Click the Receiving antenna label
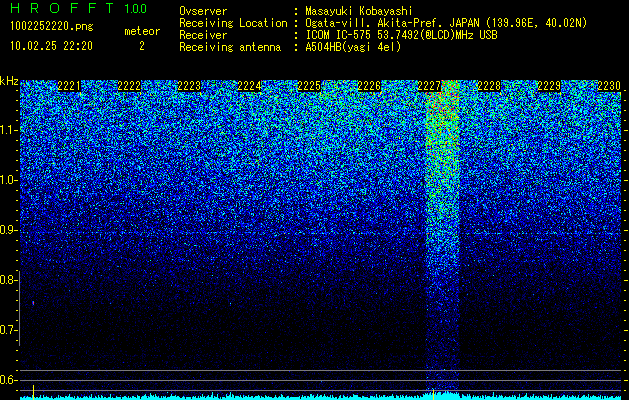This screenshot has height=400, width=629. 230,47
